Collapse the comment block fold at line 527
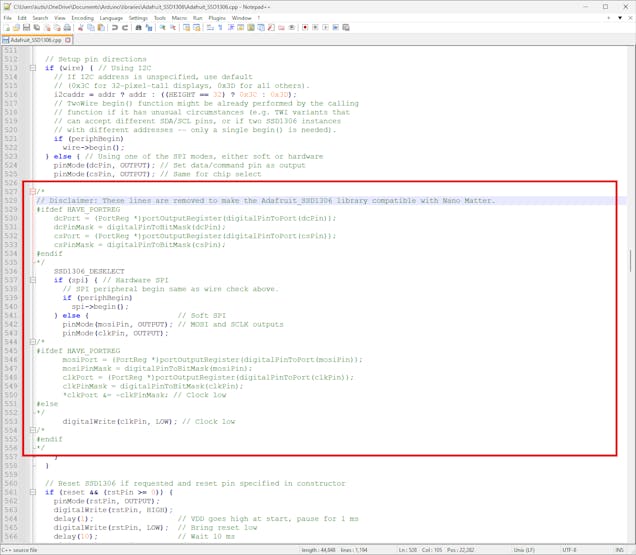636x555 pixels. click(33, 191)
